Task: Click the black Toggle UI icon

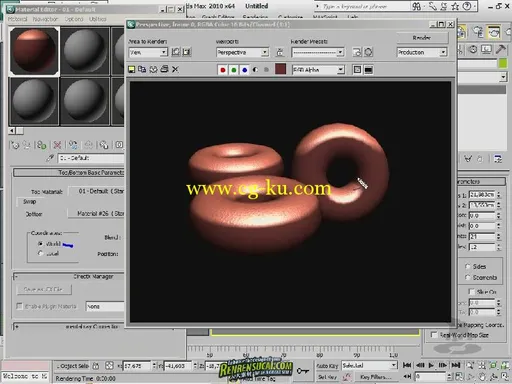Action: (x=368, y=70)
